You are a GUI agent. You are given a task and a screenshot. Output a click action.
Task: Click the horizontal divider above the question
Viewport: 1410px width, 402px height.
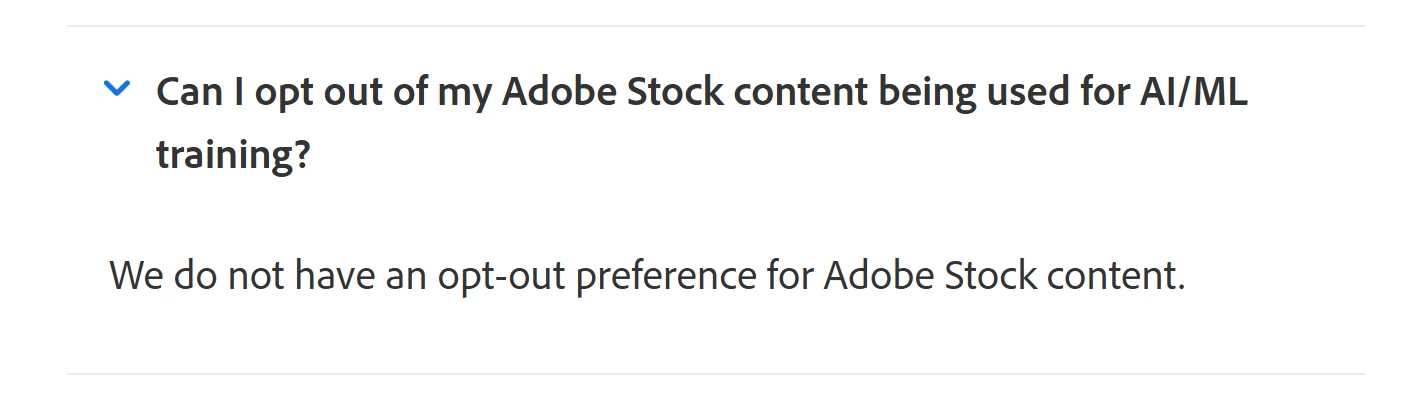coord(716,26)
